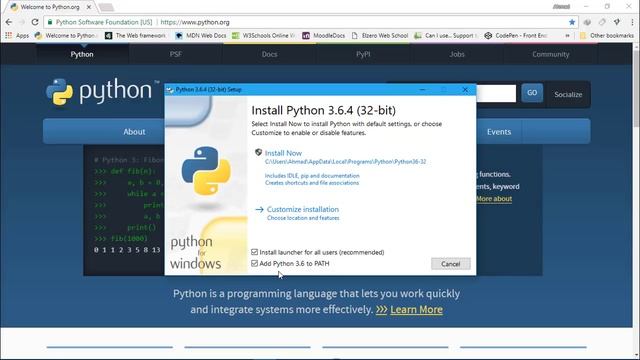
Task: Reload the python.org page
Action: tap(35, 22)
